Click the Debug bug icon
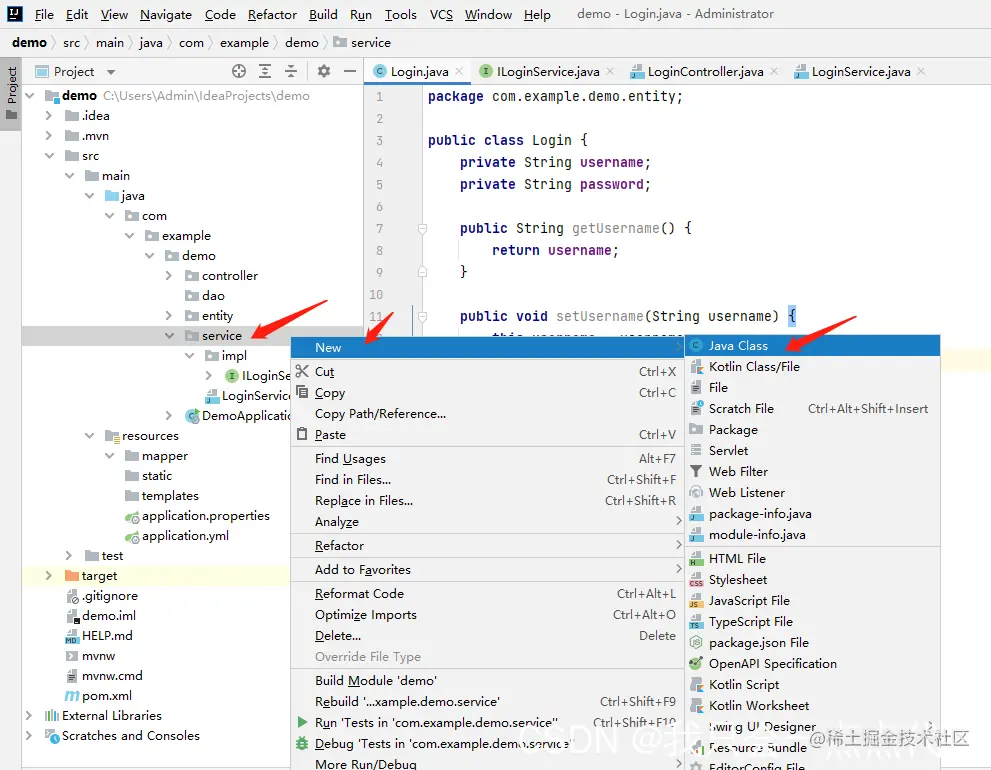The width and height of the screenshot is (991, 770). [302, 743]
